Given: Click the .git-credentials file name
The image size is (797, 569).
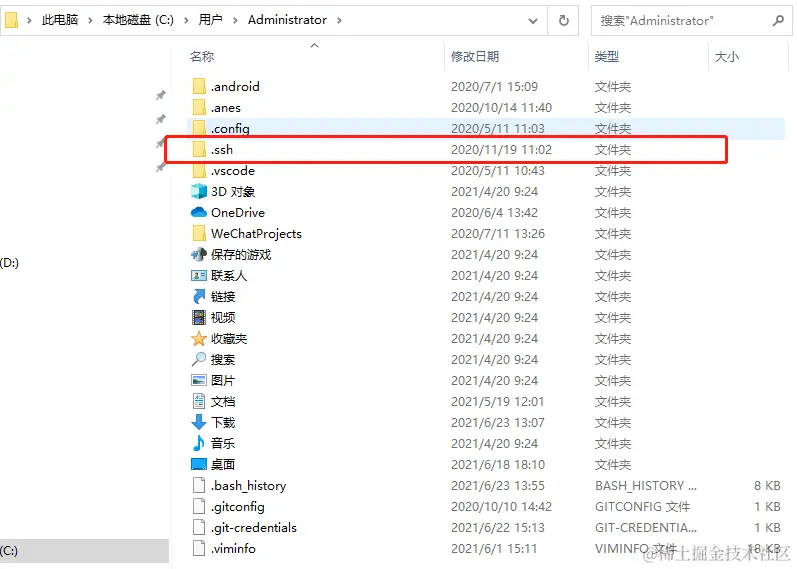Looking at the screenshot, I should (254, 528).
